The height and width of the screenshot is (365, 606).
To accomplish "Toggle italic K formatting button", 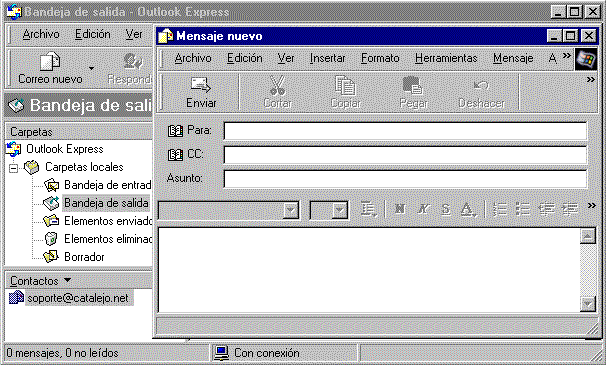I will (x=423, y=209).
